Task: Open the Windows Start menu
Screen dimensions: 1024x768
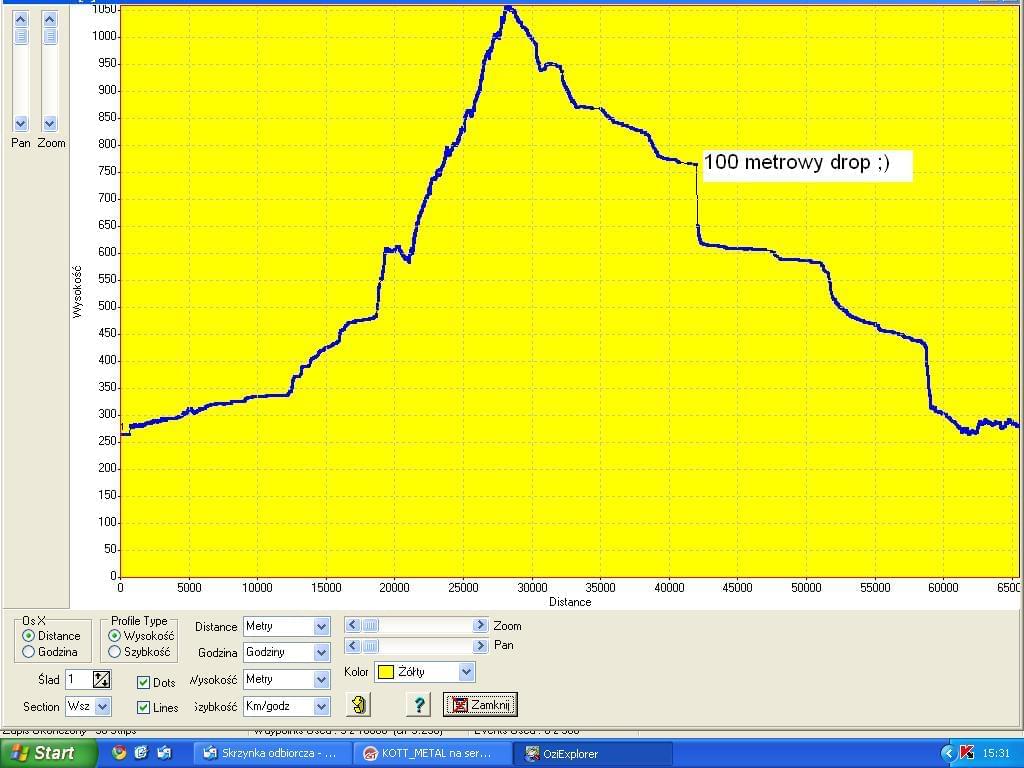Action: click(42, 753)
